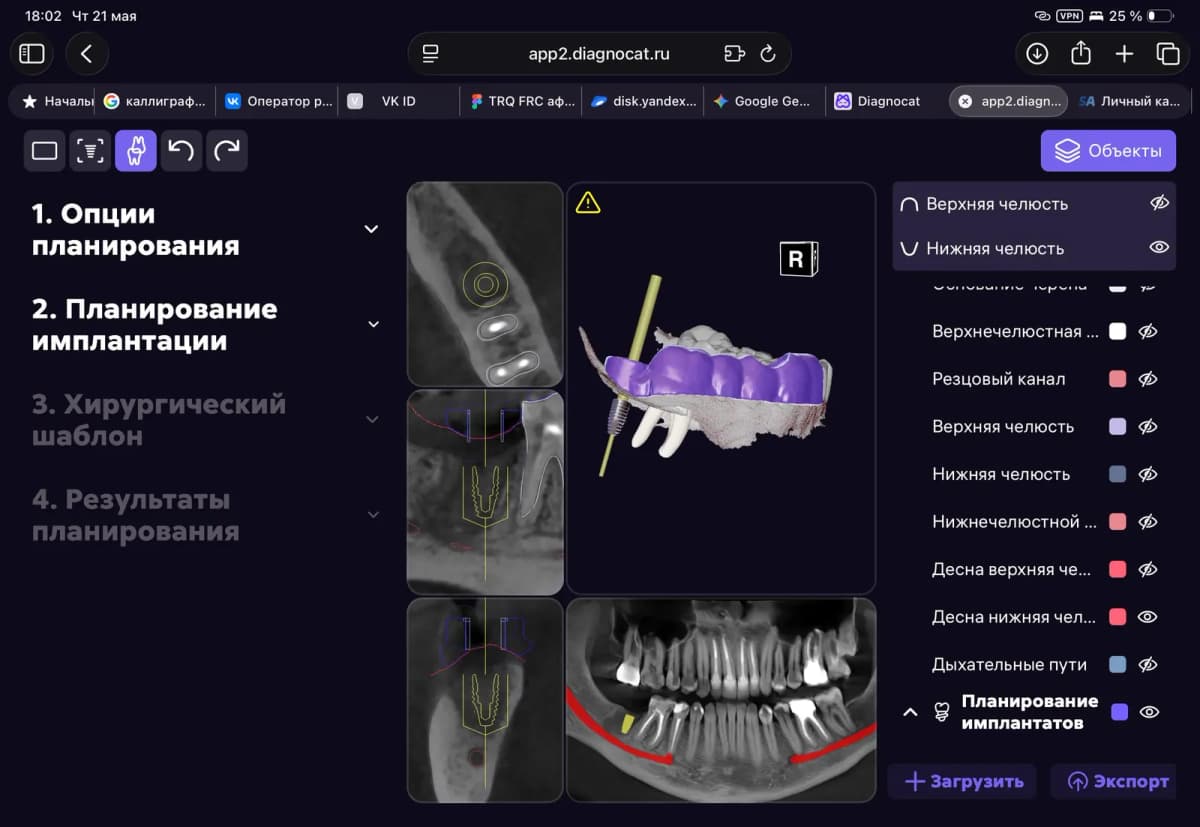Click the yellow warning triangle icon
This screenshot has width=1200, height=827.
click(x=588, y=203)
